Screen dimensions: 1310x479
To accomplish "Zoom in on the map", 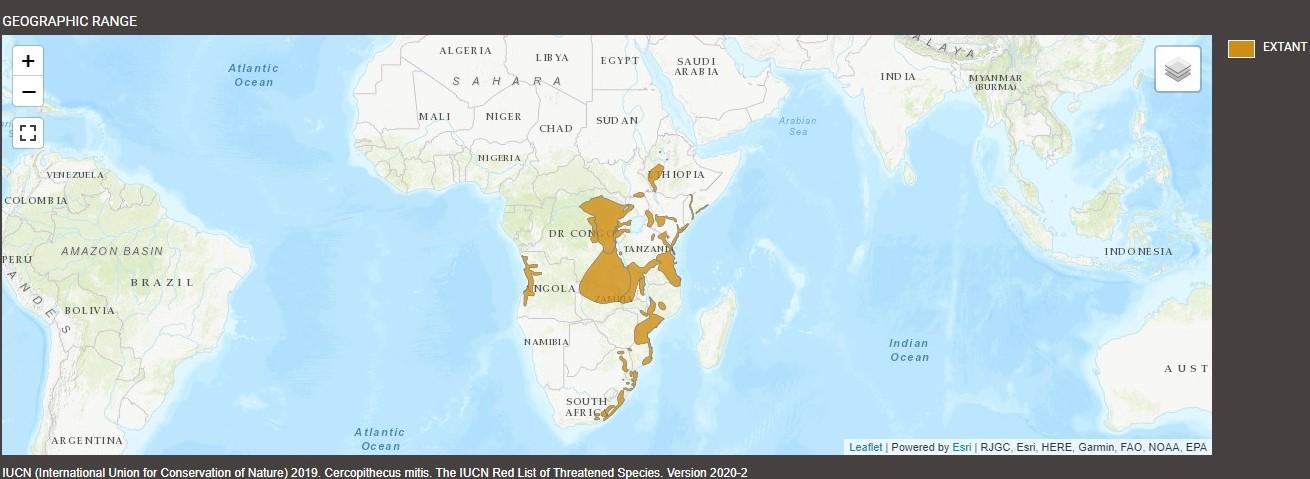I will coord(28,61).
